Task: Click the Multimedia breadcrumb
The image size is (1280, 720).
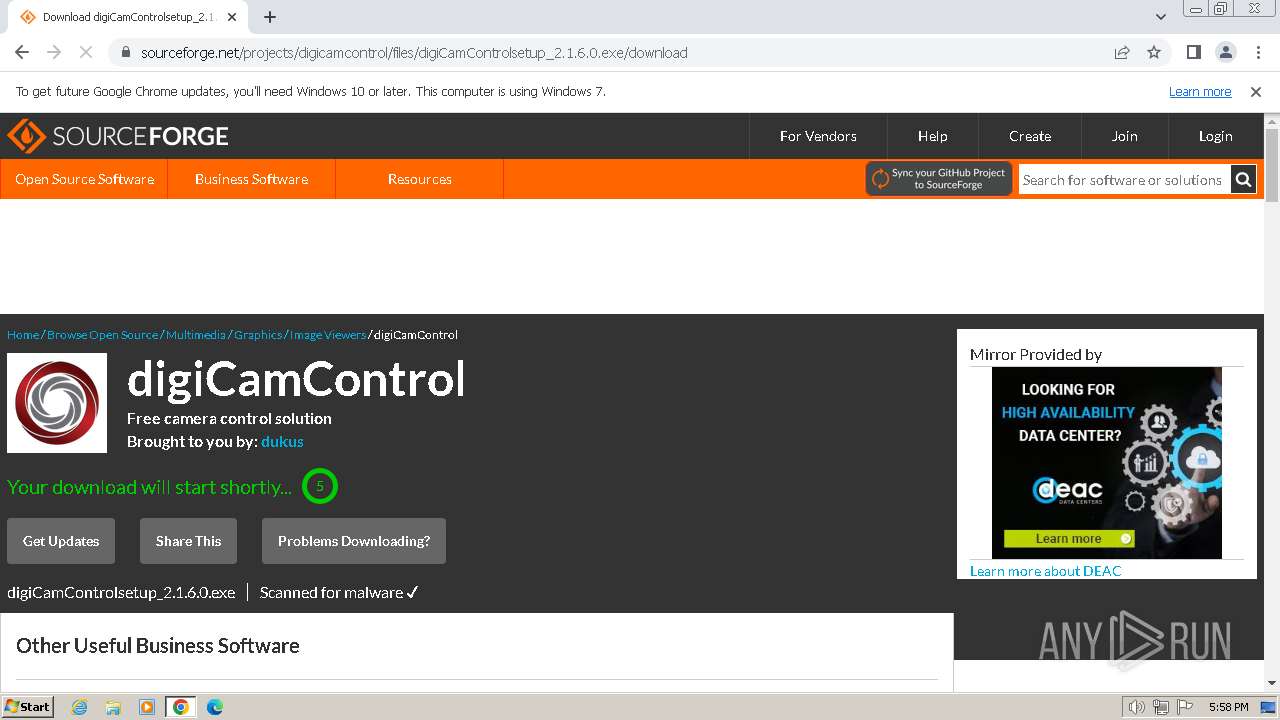Action: [x=196, y=335]
